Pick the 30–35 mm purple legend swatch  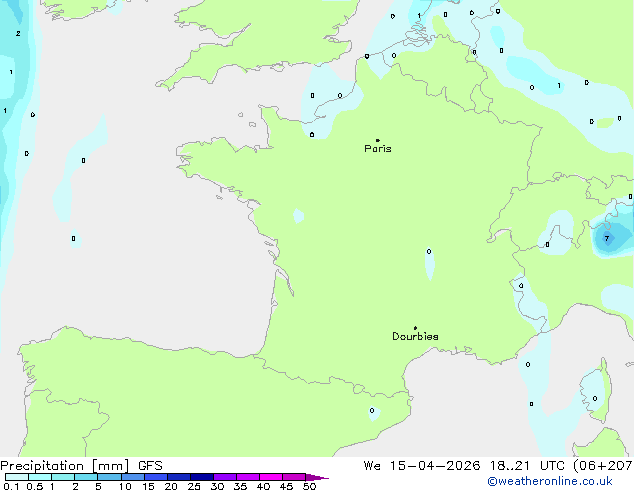tap(225, 477)
